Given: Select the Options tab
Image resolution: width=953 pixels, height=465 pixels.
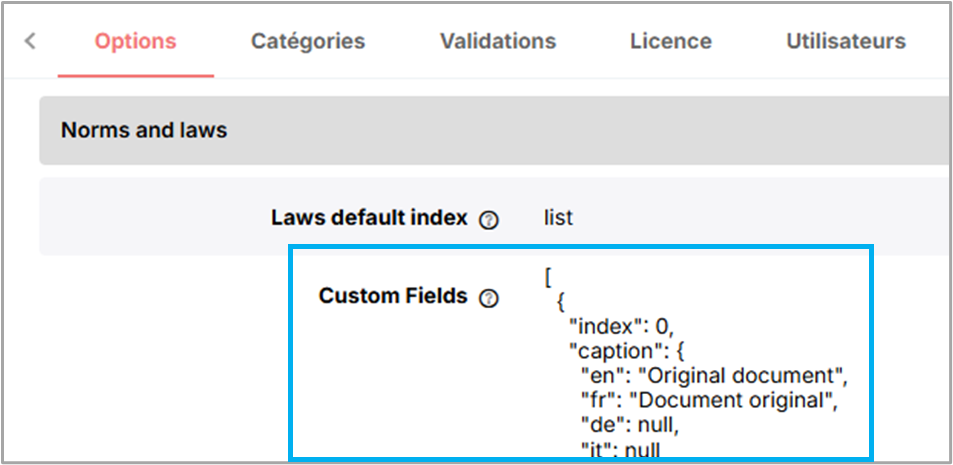Looking at the screenshot, I should click(135, 41).
